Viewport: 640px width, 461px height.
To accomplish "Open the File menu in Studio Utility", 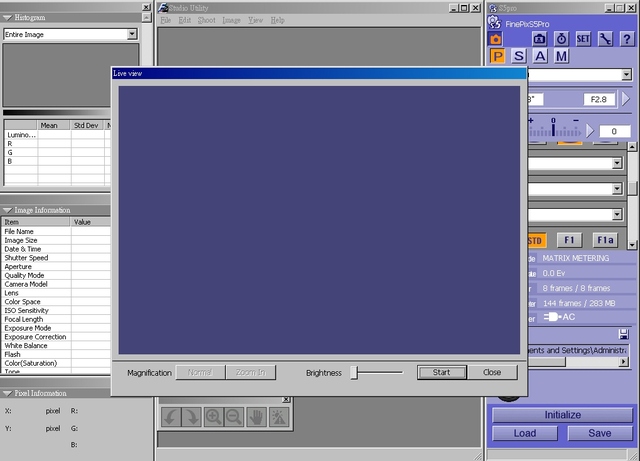I will point(166,20).
